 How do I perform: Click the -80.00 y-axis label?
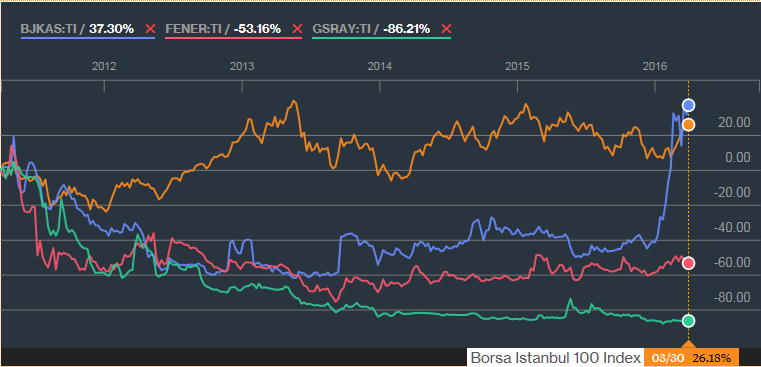[732, 298]
